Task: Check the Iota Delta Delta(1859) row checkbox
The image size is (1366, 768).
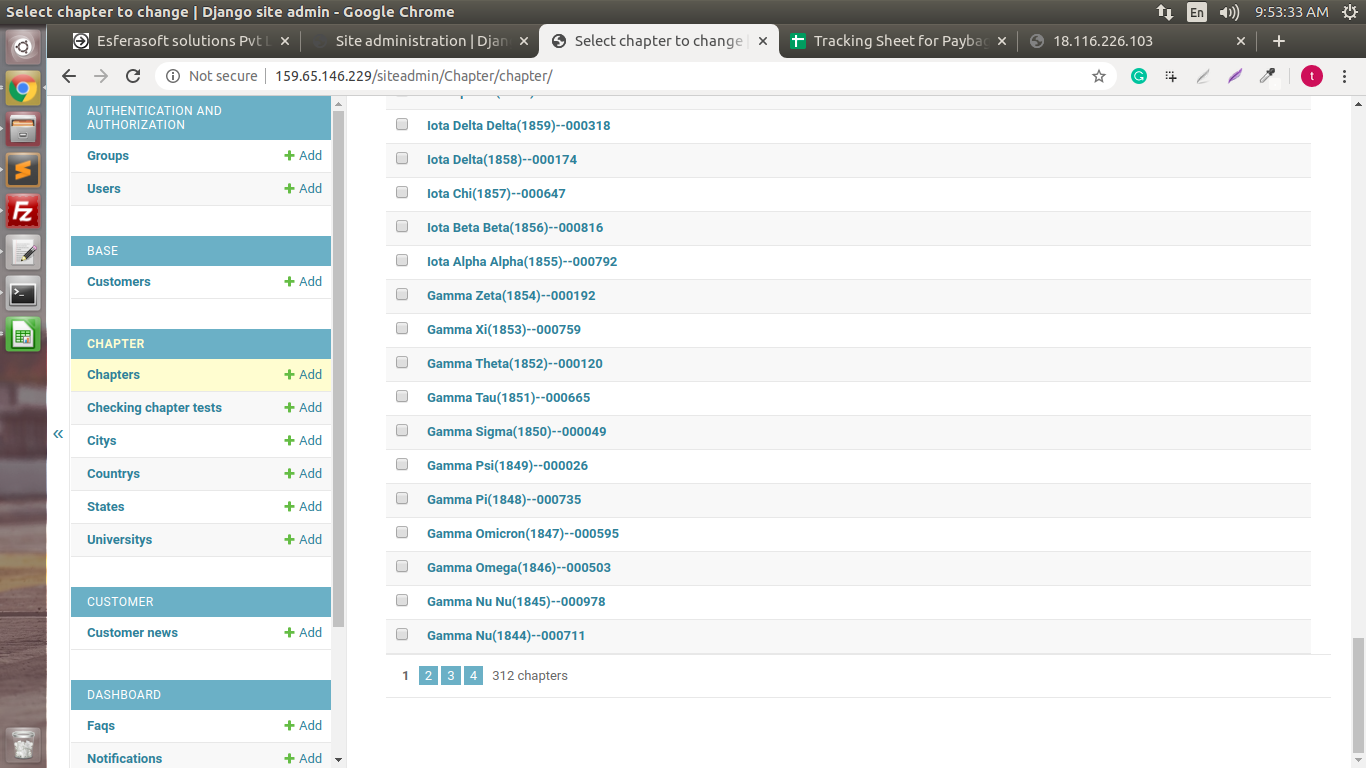Action: point(402,125)
